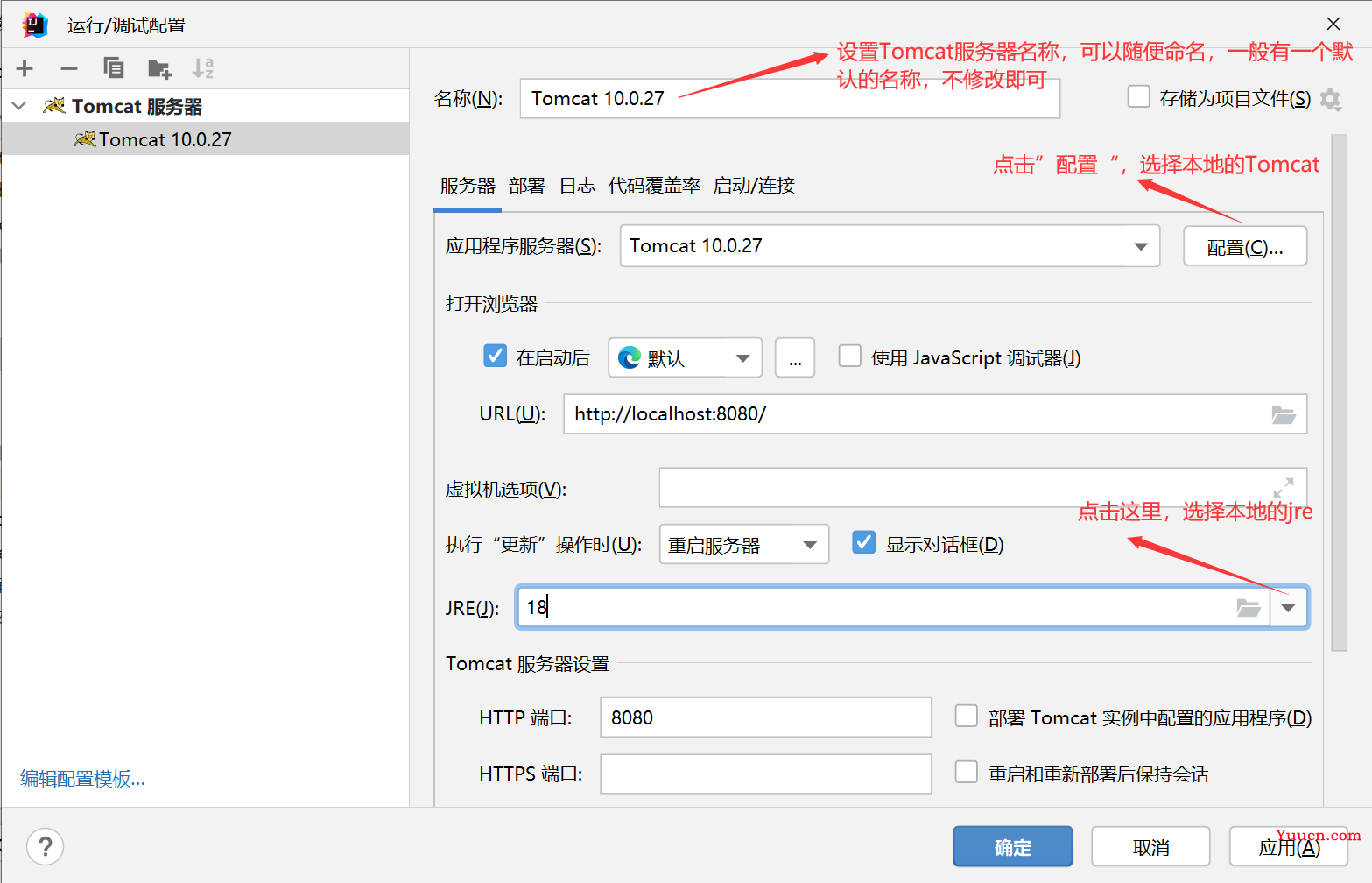Screen dimensions: 1372x883
Task: Open the JRE dropdown arrow
Action: pyautogui.click(x=1288, y=608)
